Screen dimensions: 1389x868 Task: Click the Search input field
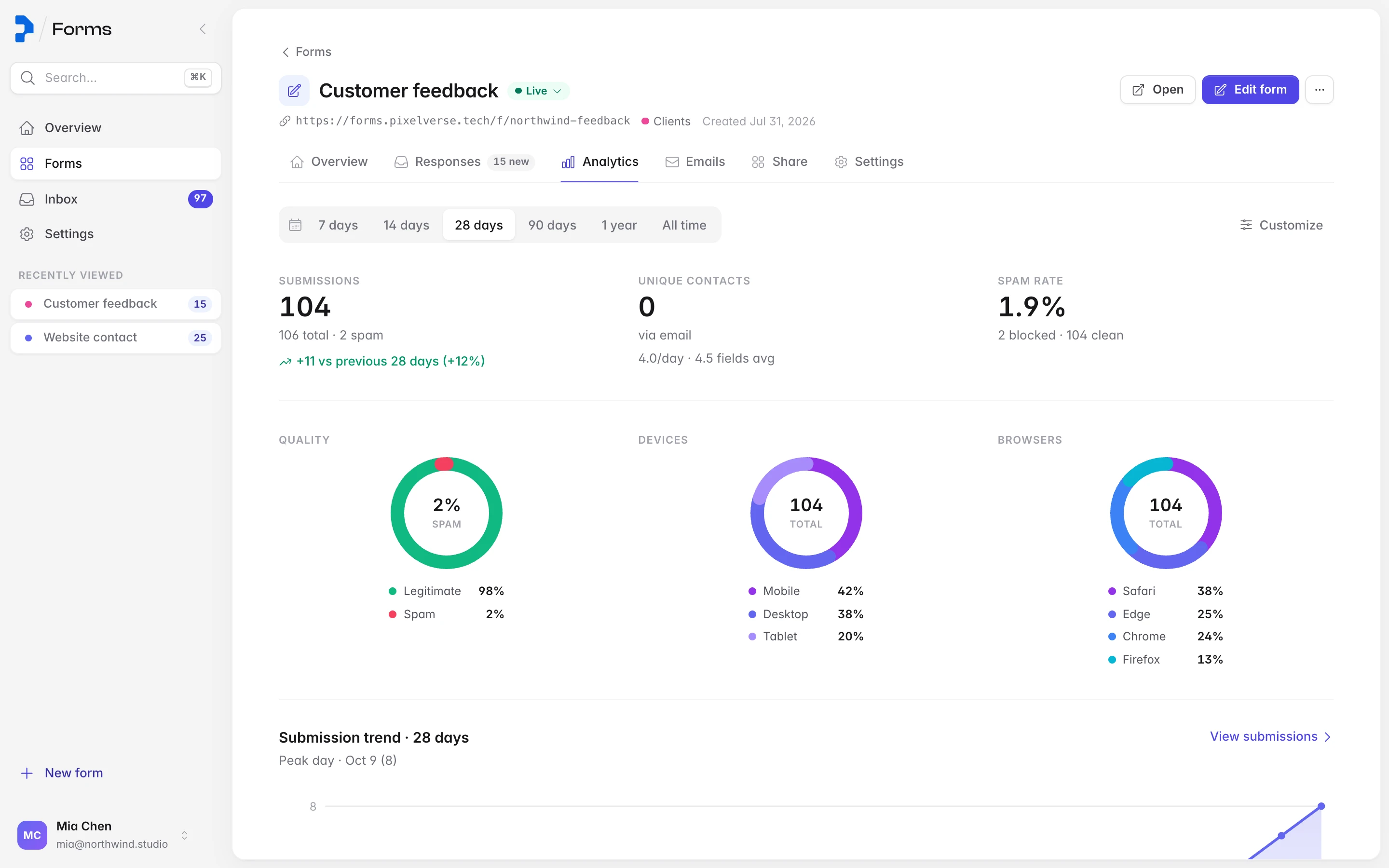(115, 78)
